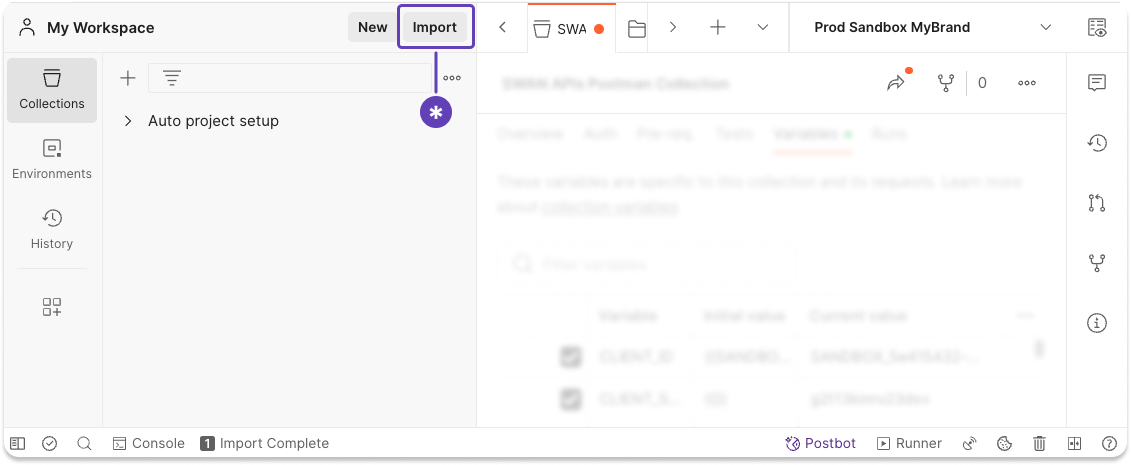Screen dimensions: 1131x465
Task: Open the Environments sidebar panel
Action: (52, 158)
